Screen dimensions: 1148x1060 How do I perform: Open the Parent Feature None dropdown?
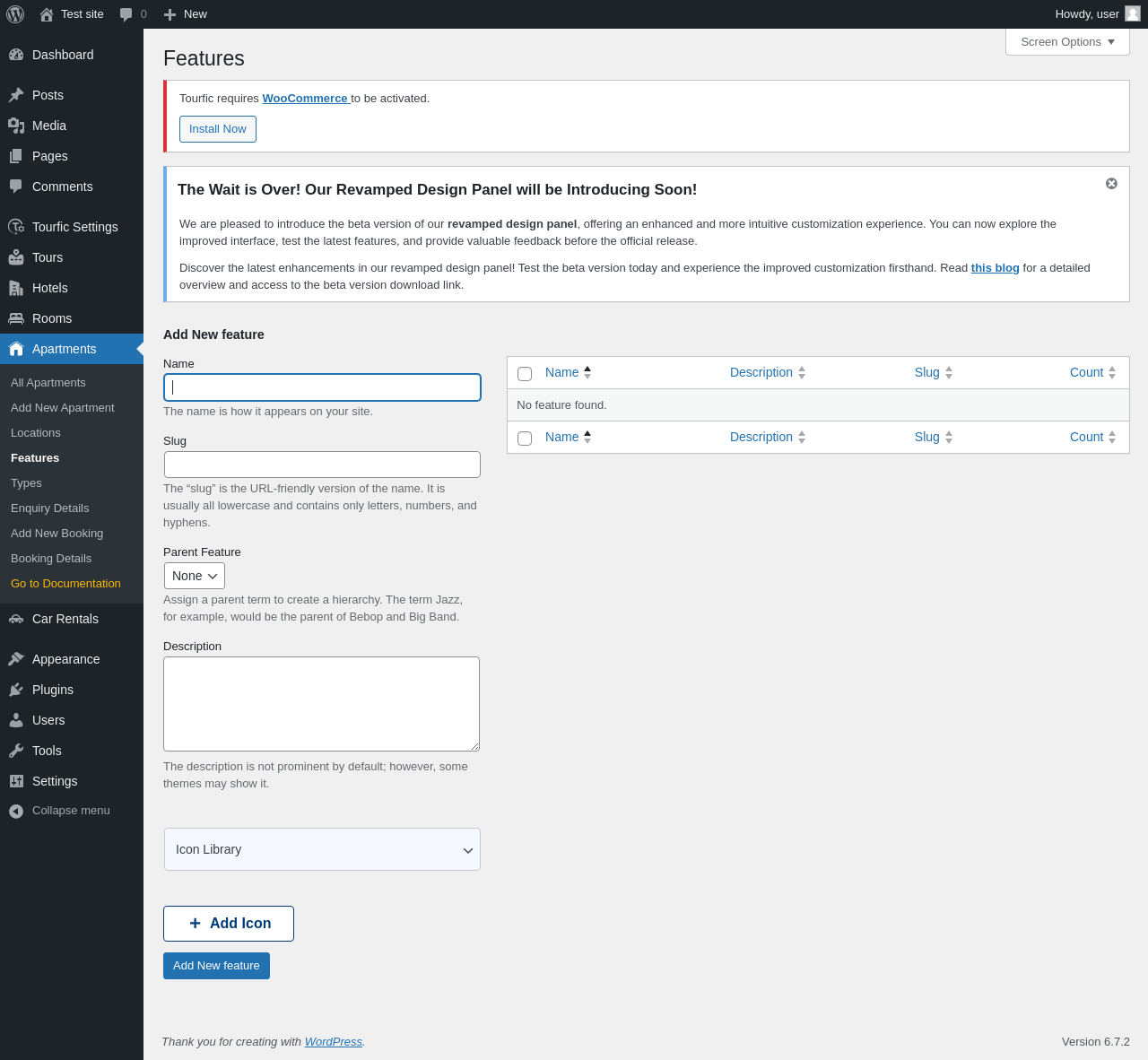[195, 576]
